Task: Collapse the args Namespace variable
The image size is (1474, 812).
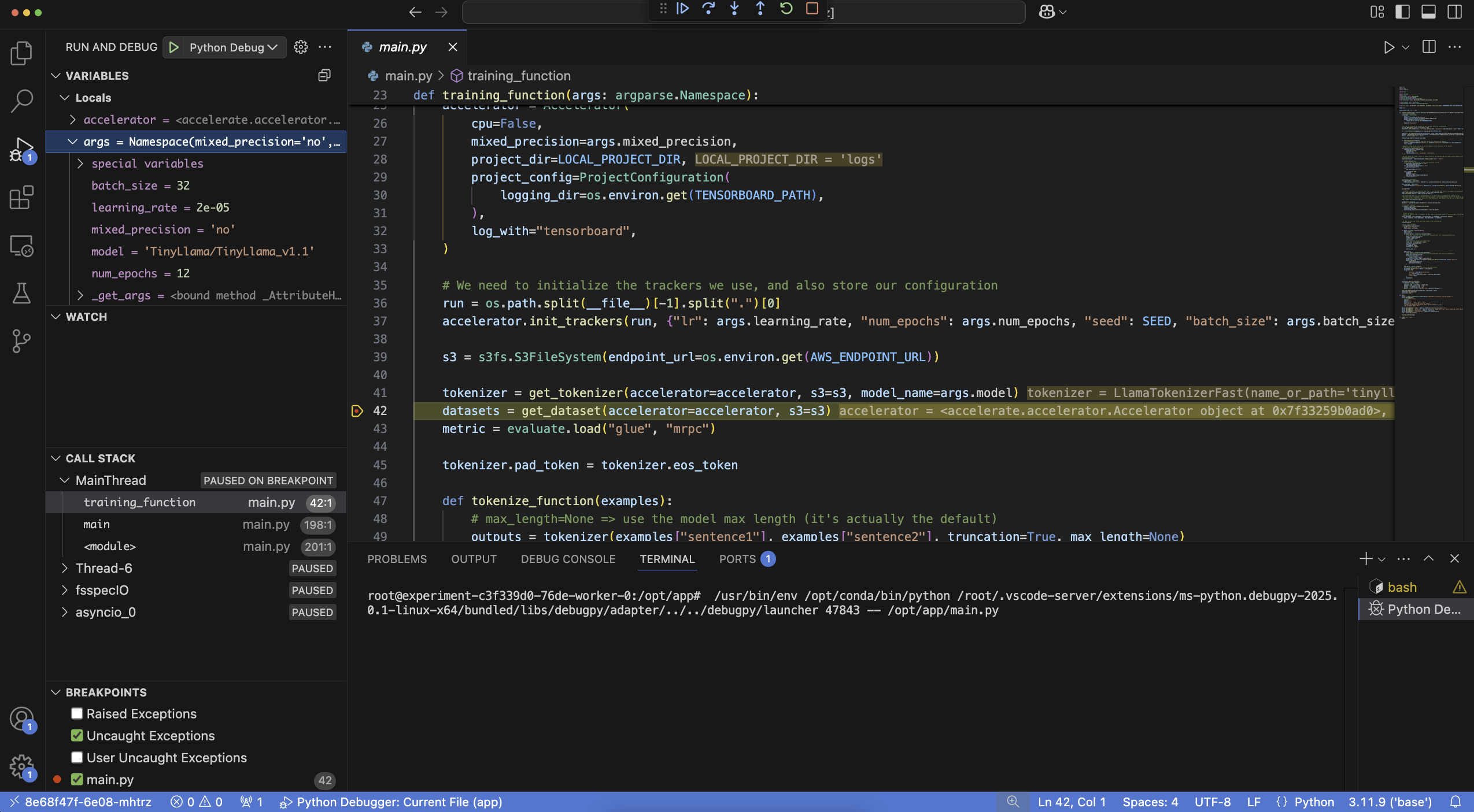Action: (73, 142)
